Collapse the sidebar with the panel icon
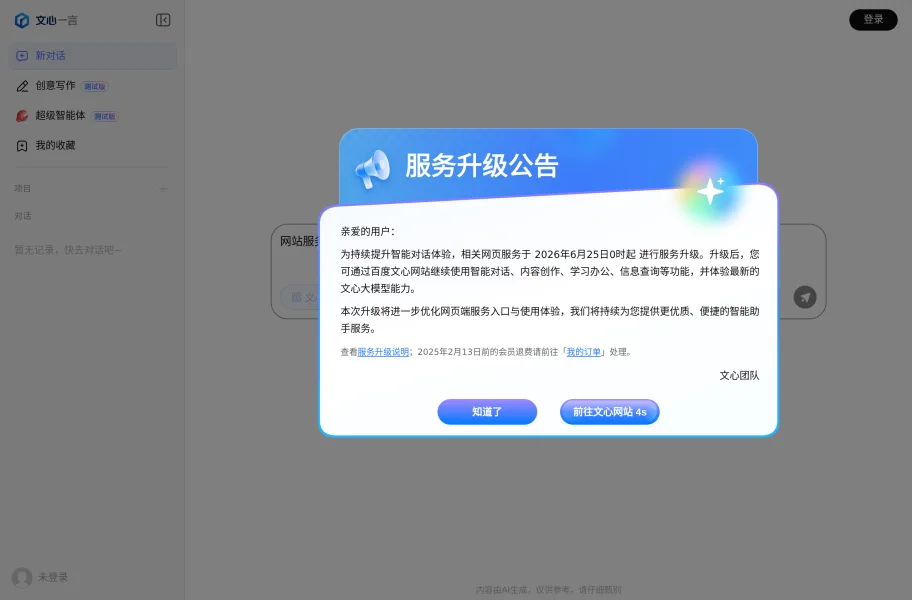This screenshot has width=912, height=600. point(163,20)
